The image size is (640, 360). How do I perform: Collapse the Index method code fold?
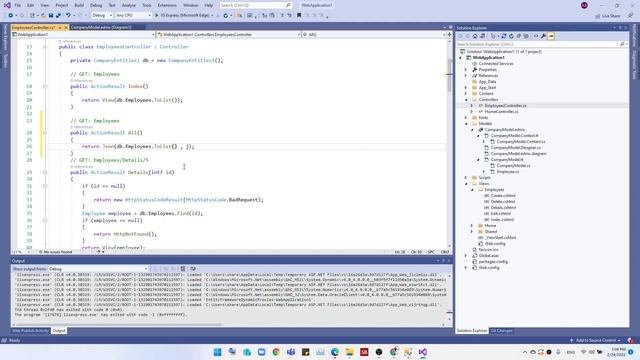pyautogui.click(x=45, y=87)
